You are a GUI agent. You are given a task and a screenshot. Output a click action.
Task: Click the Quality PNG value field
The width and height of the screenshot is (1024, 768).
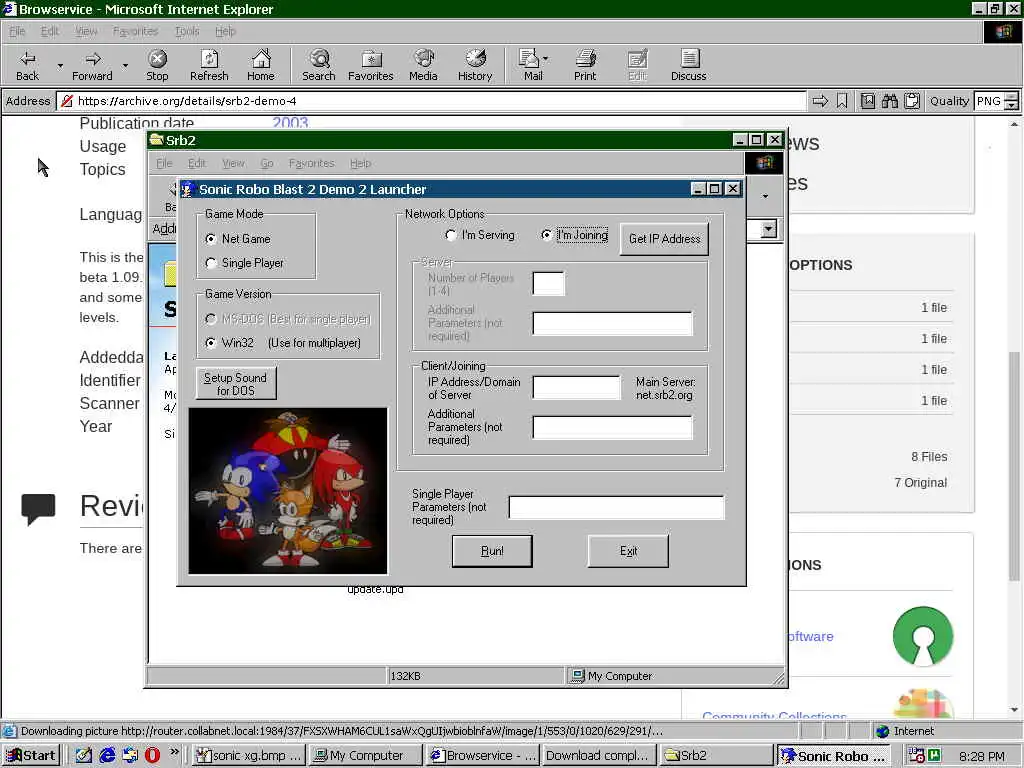tap(989, 101)
